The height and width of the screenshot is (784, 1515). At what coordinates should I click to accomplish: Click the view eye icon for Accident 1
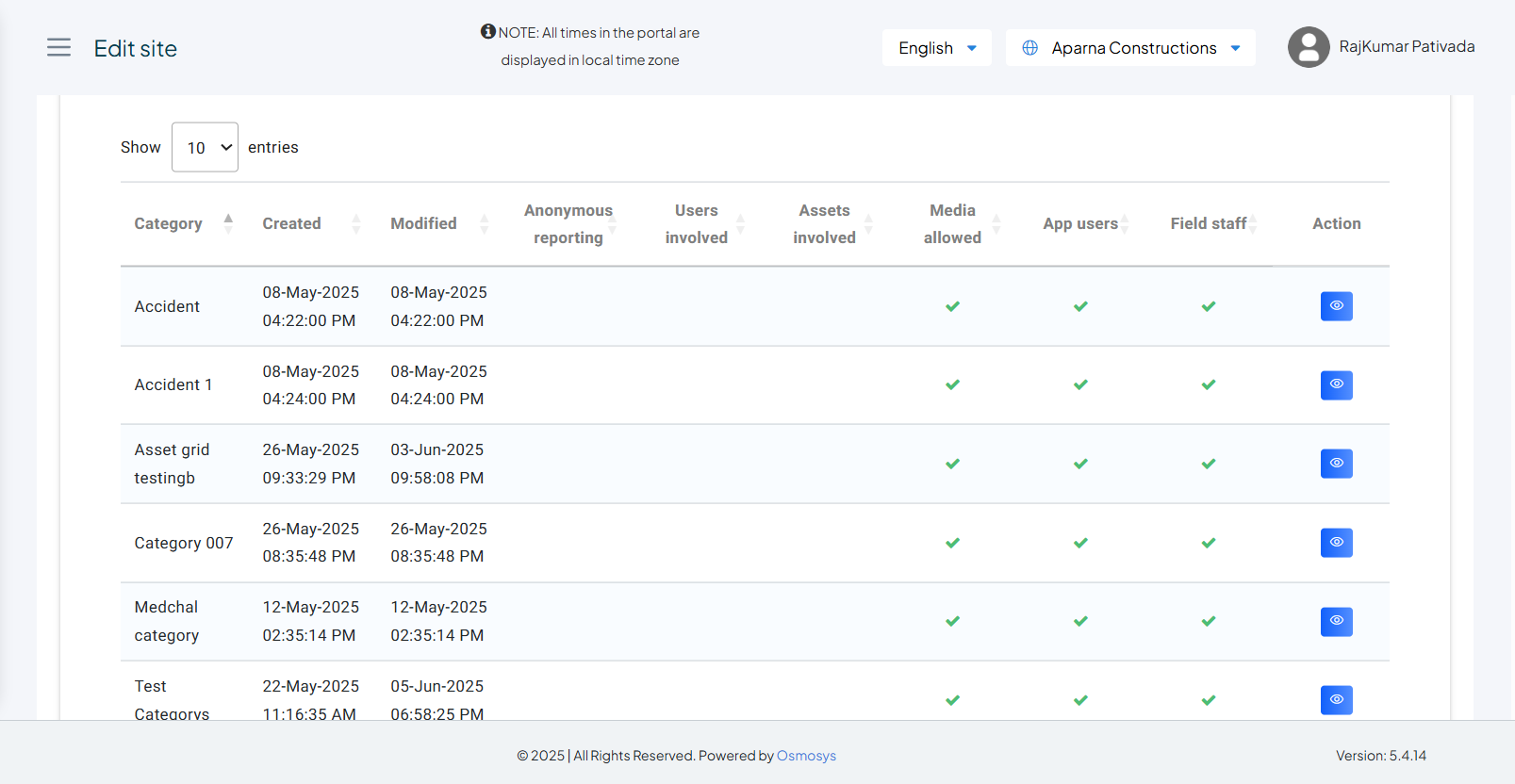1336,384
